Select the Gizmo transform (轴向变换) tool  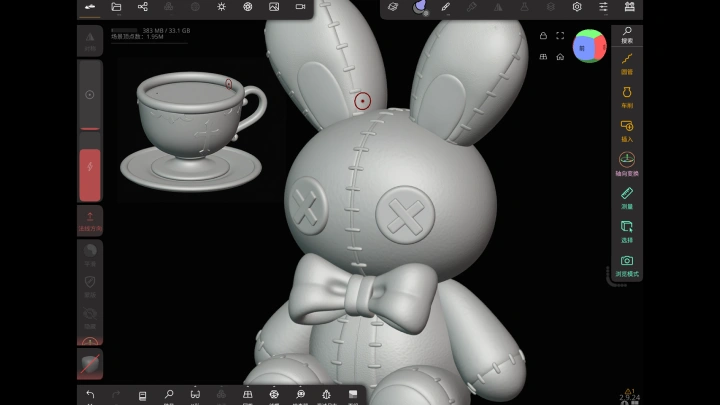pos(627,164)
